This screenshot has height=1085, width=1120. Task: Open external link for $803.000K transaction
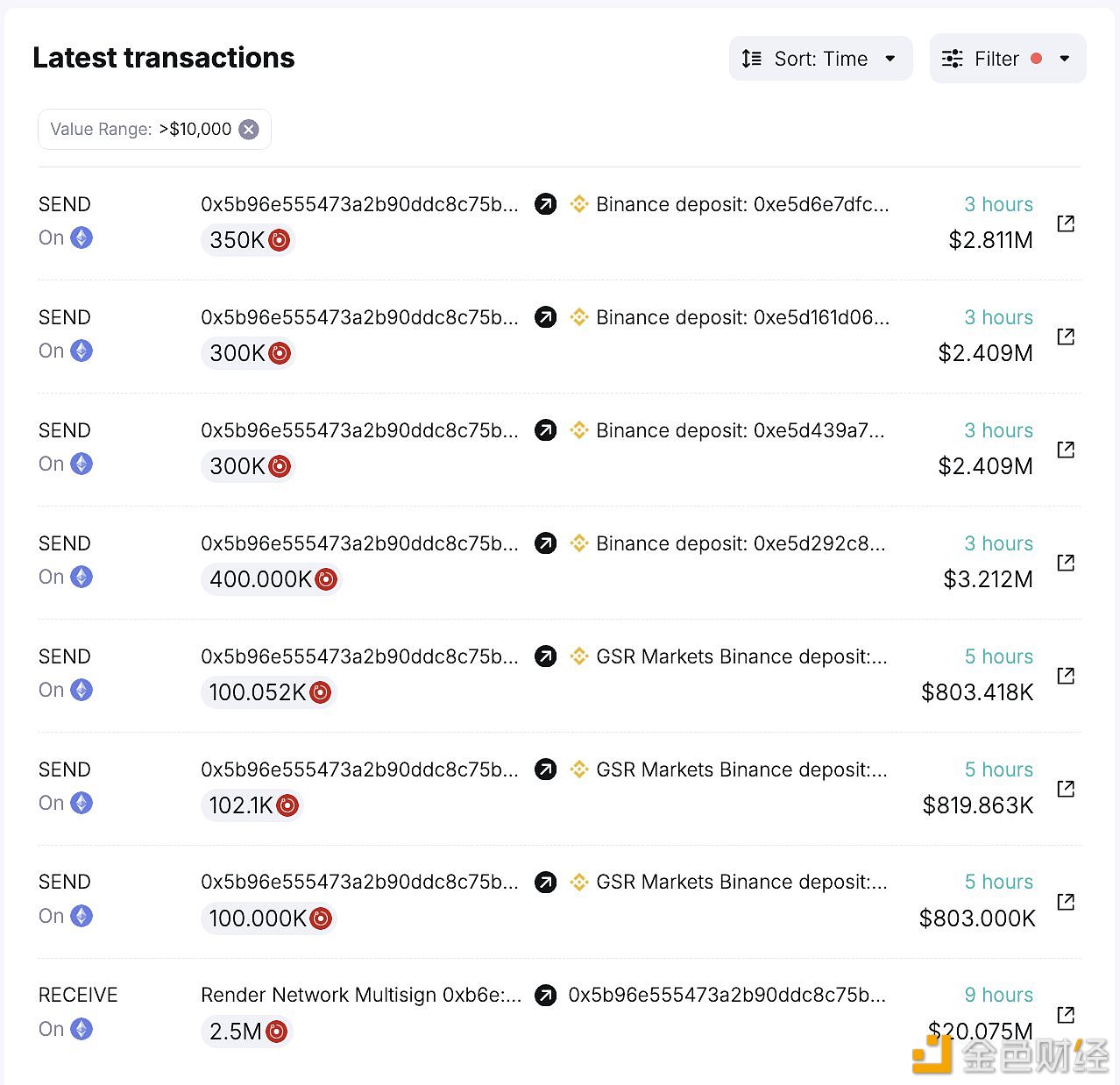[x=1066, y=902]
